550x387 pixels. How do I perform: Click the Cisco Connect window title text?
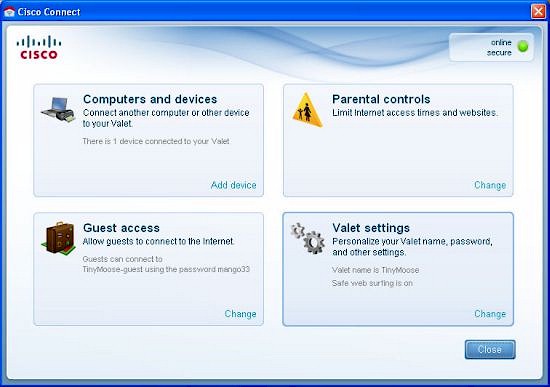tap(49, 12)
